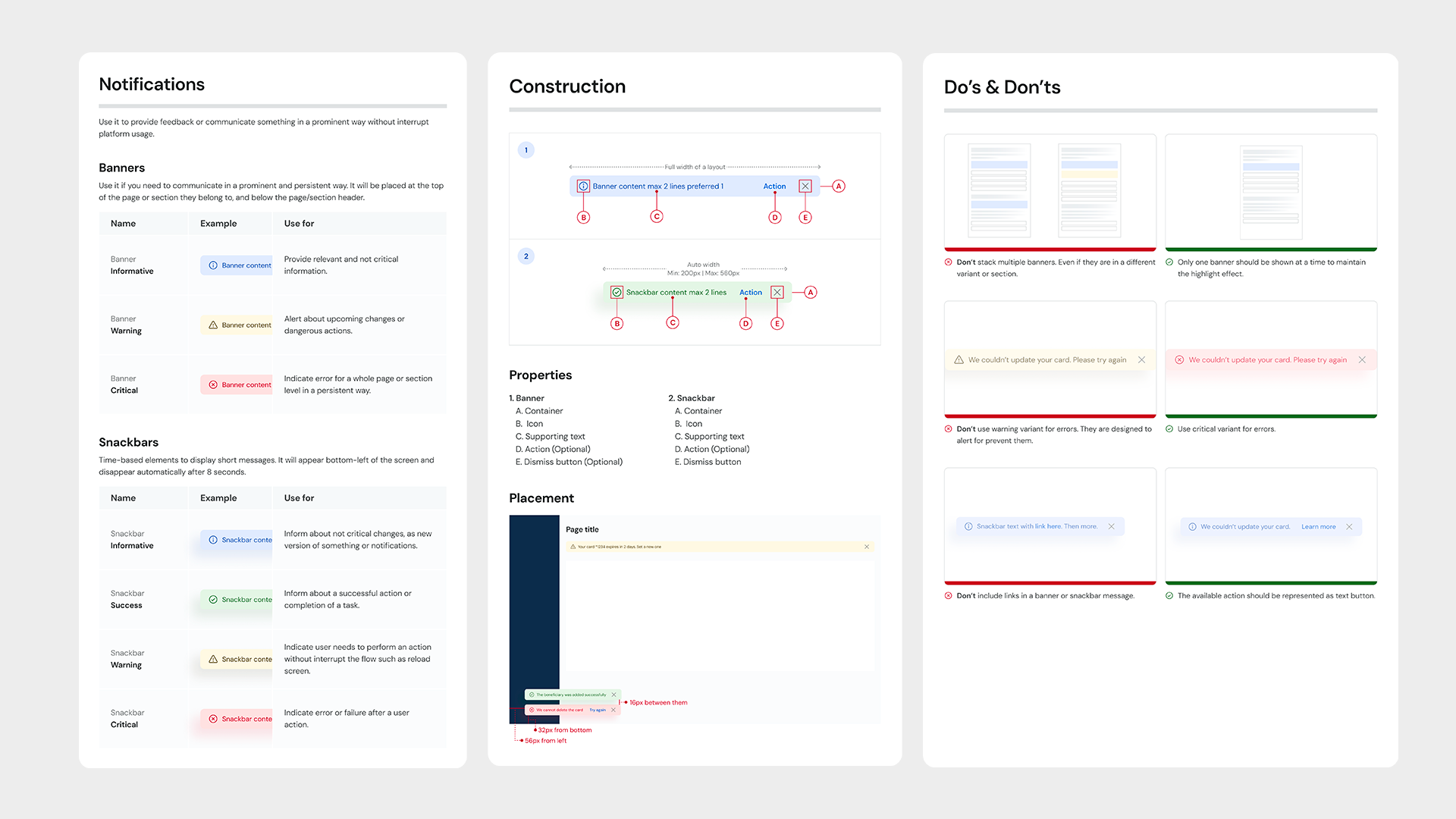Click the error icon in the Banner Critical example

pyautogui.click(x=213, y=384)
